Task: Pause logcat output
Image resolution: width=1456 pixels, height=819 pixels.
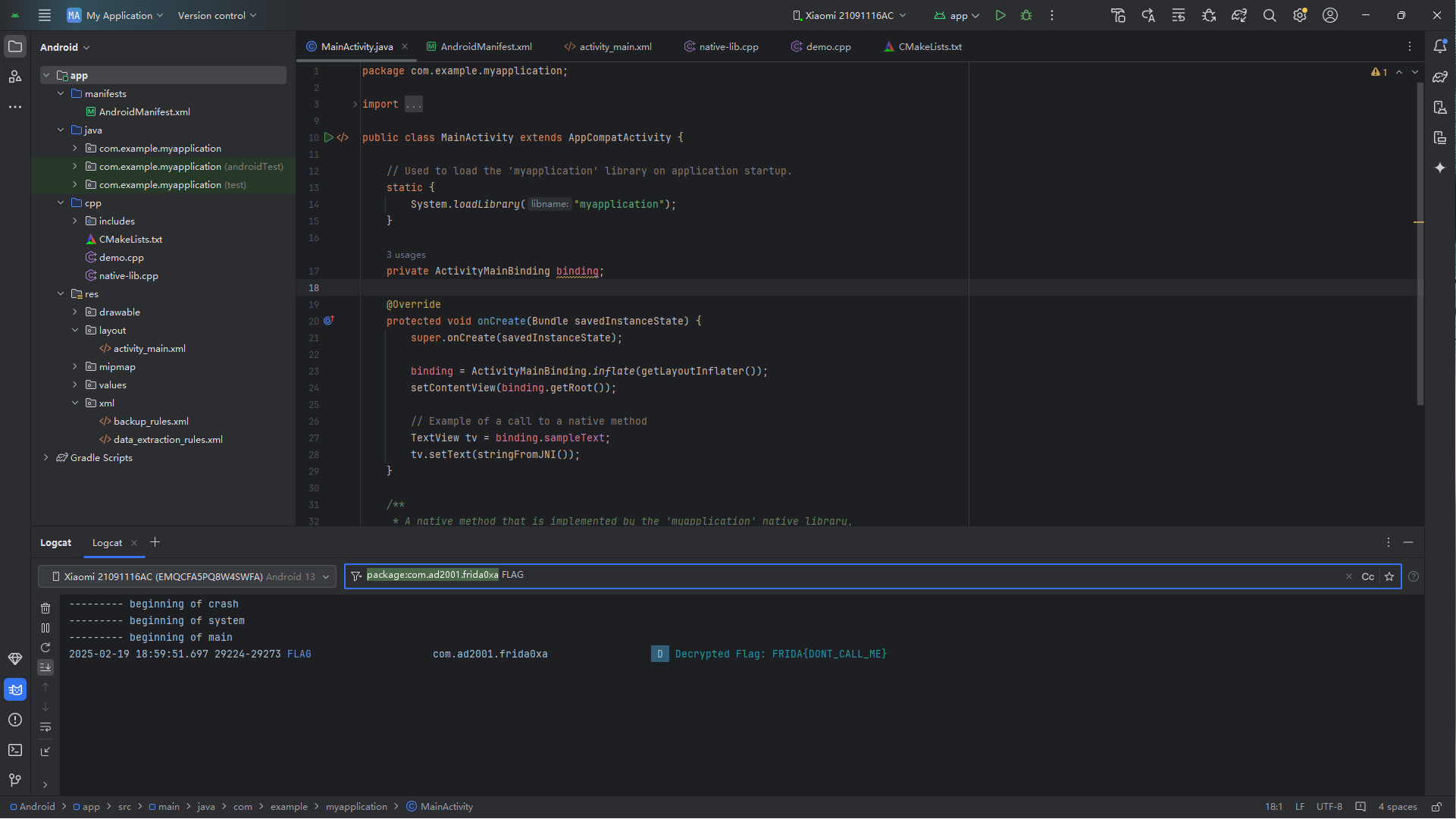Action: pyautogui.click(x=45, y=628)
